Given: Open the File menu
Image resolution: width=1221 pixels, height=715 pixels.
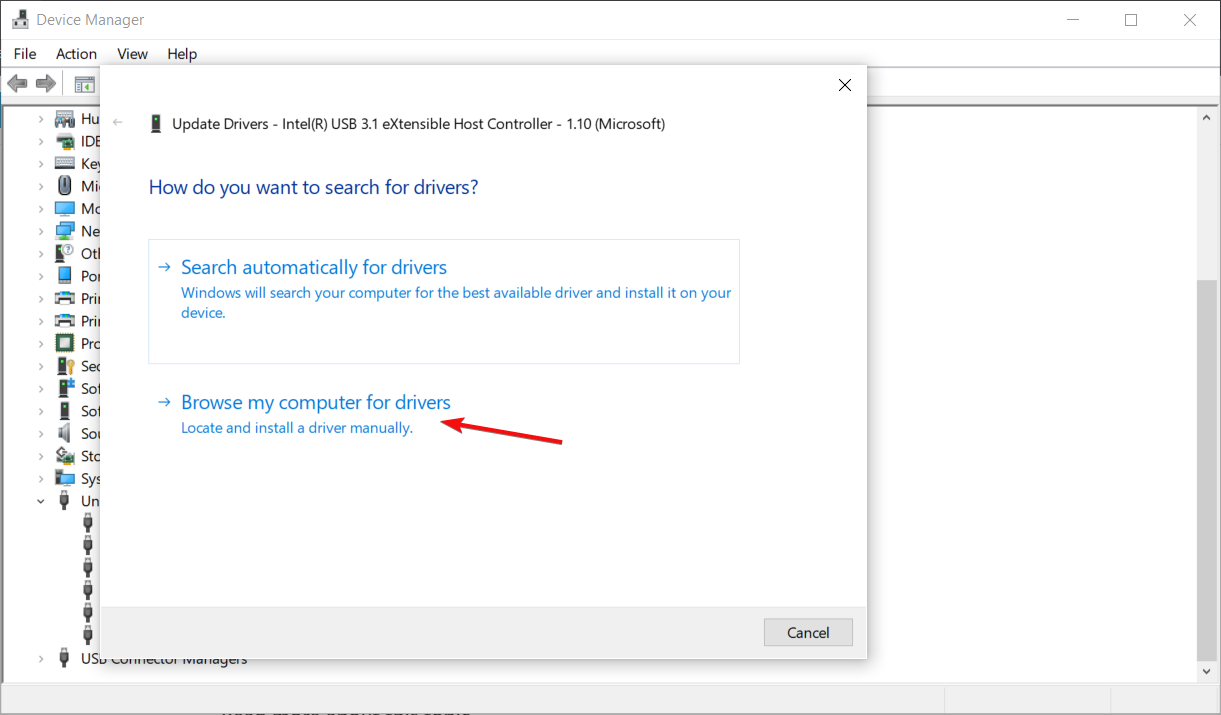Looking at the screenshot, I should [25, 54].
